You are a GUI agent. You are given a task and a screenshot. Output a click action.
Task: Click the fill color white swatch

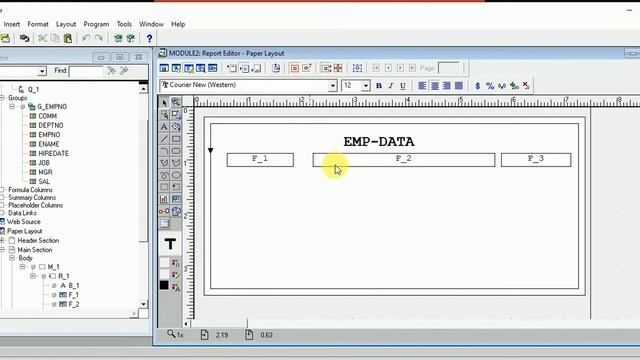pos(164,262)
